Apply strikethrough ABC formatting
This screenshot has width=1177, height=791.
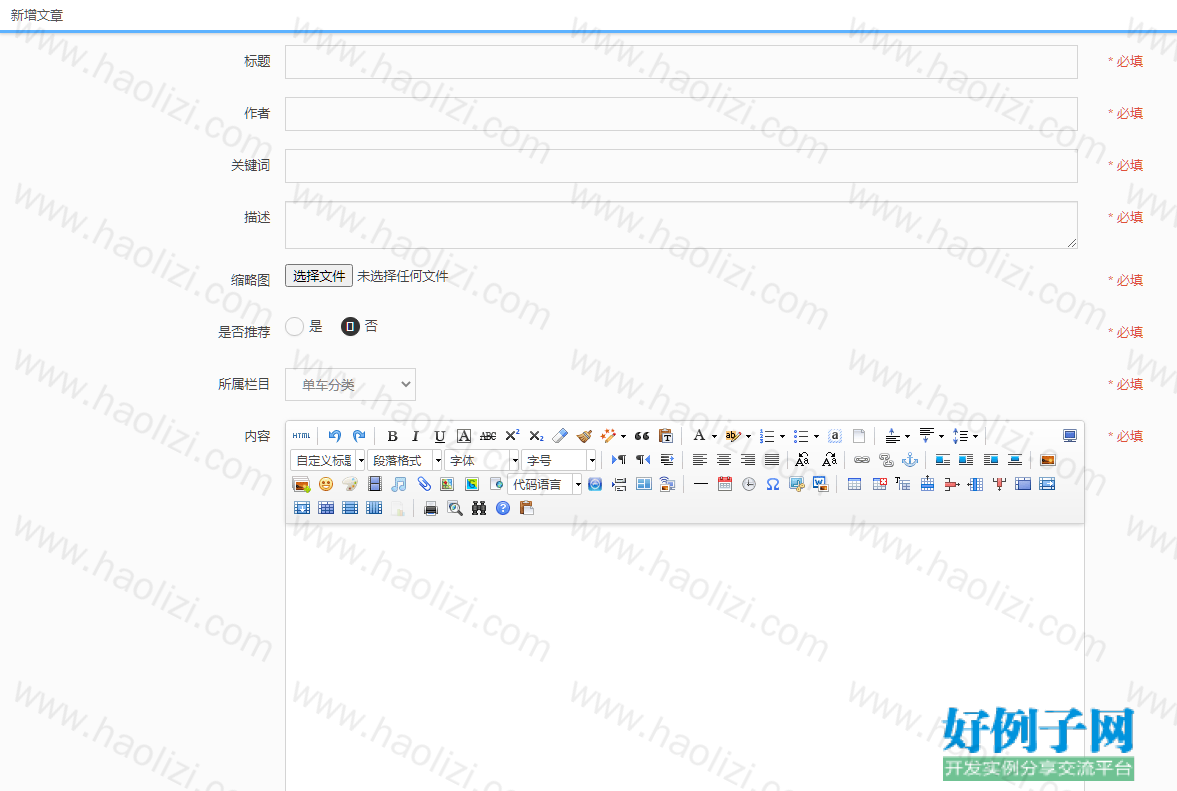pyautogui.click(x=488, y=436)
